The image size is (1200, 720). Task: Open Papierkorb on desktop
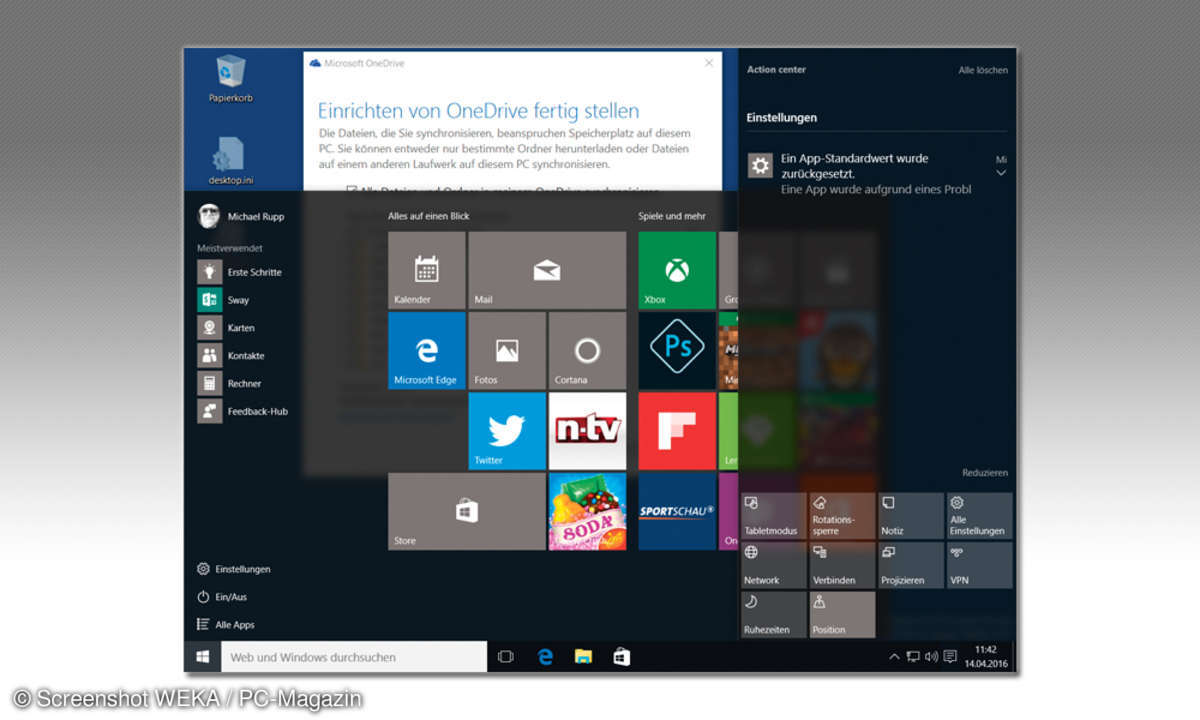(230, 79)
